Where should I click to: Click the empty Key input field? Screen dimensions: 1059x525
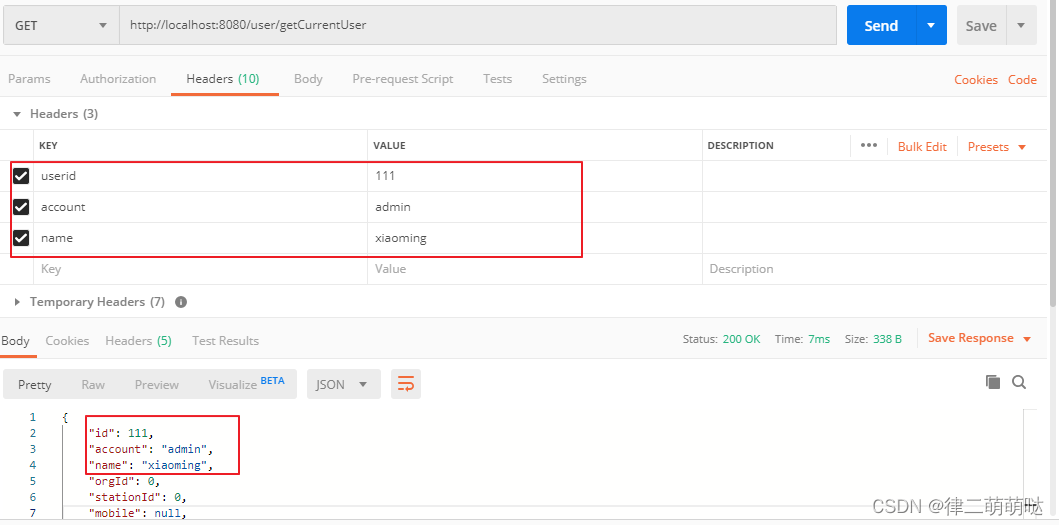(201, 269)
